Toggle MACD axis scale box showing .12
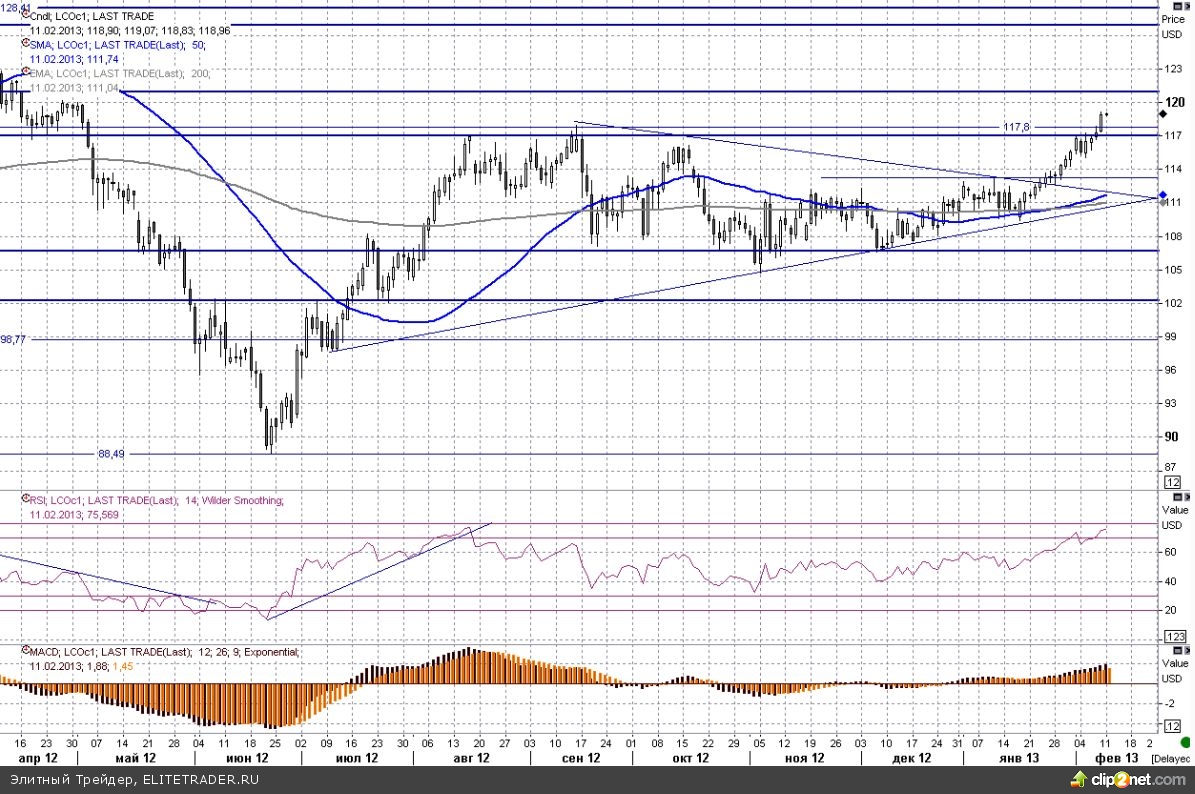This screenshot has width=1195, height=794. (1175, 725)
